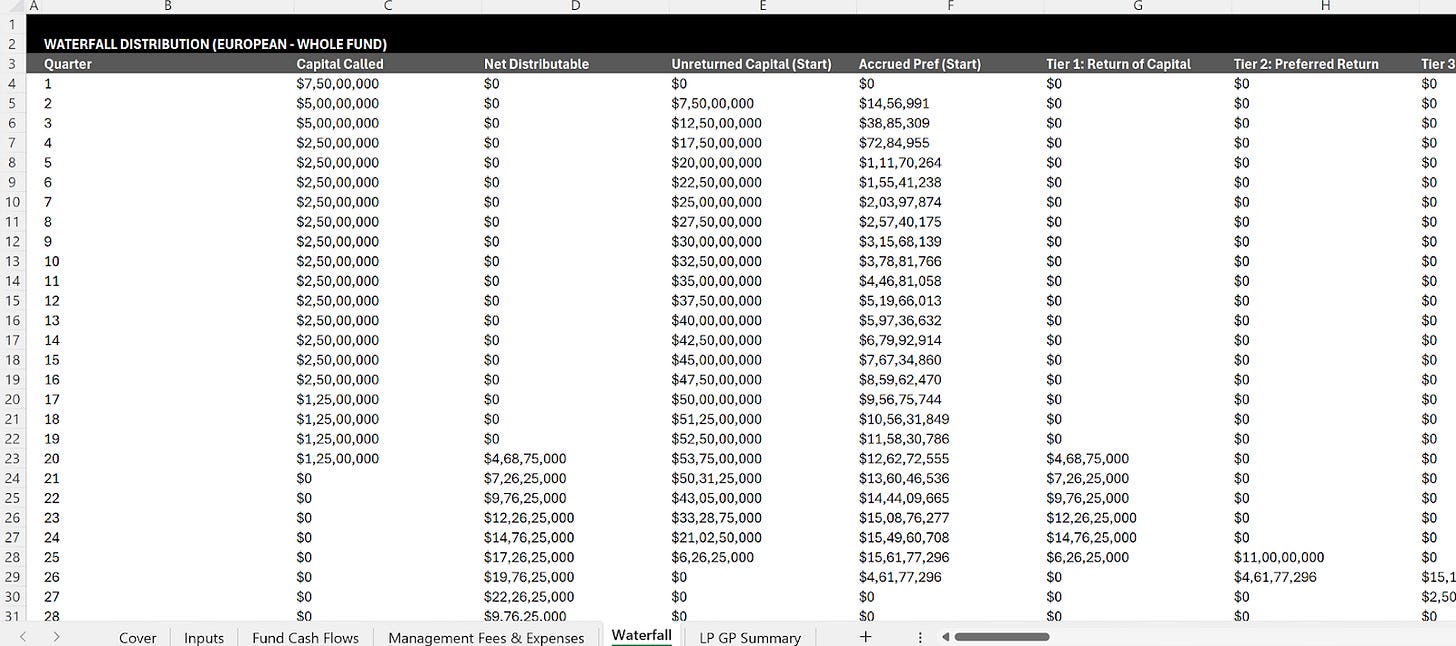
Task: Click Tier 2: Preferred Return heading
Action: [1306, 64]
